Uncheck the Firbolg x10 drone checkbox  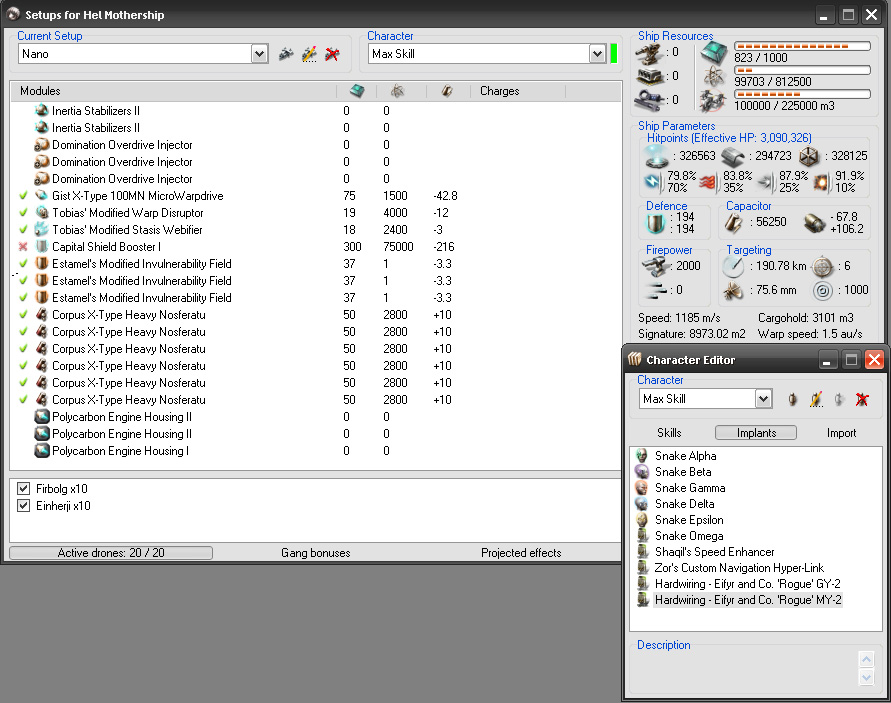23,488
